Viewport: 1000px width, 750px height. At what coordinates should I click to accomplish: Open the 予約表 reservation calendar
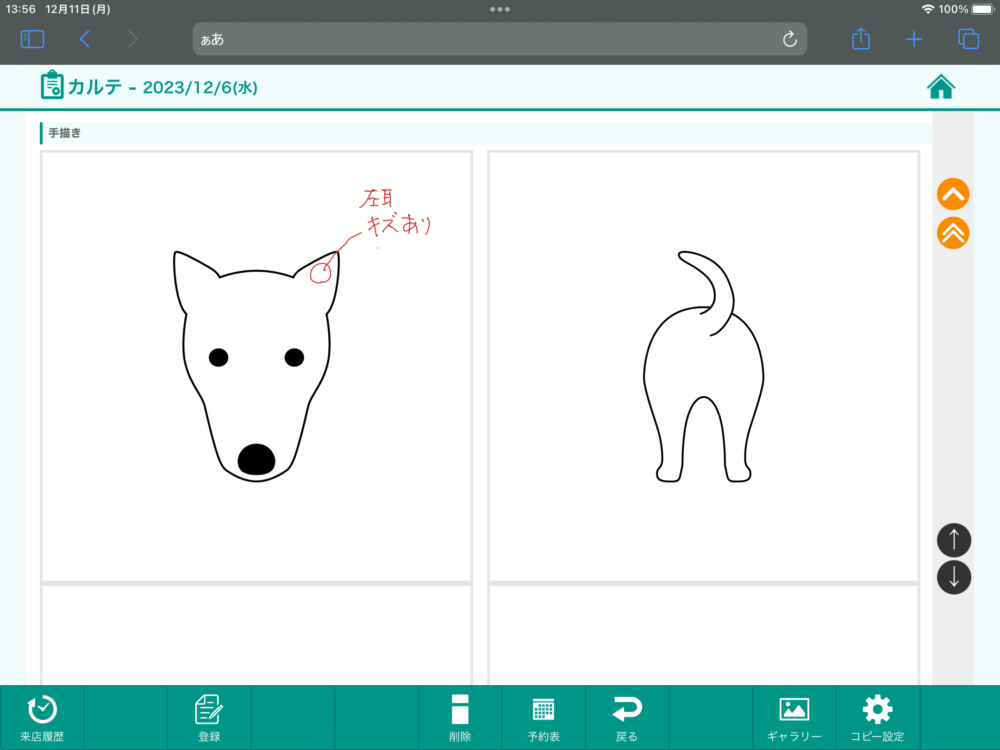[x=543, y=718]
